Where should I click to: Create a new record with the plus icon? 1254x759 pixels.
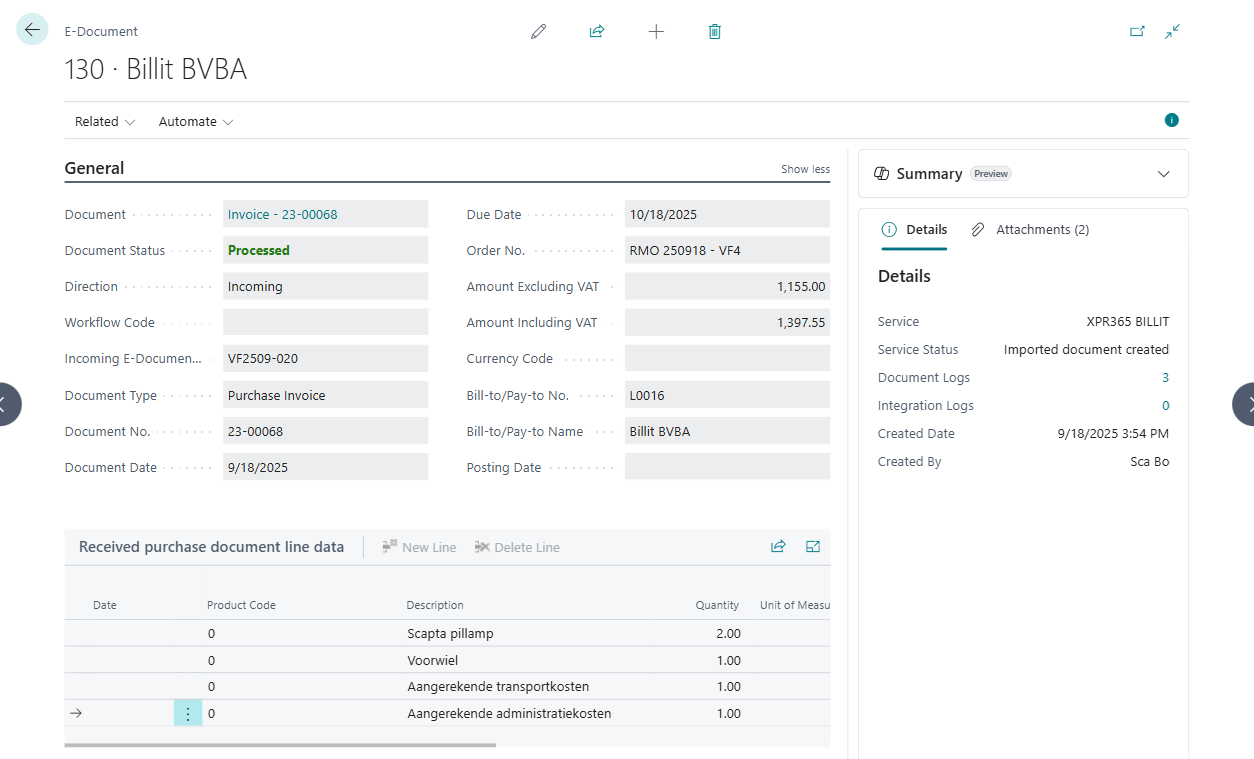656,31
